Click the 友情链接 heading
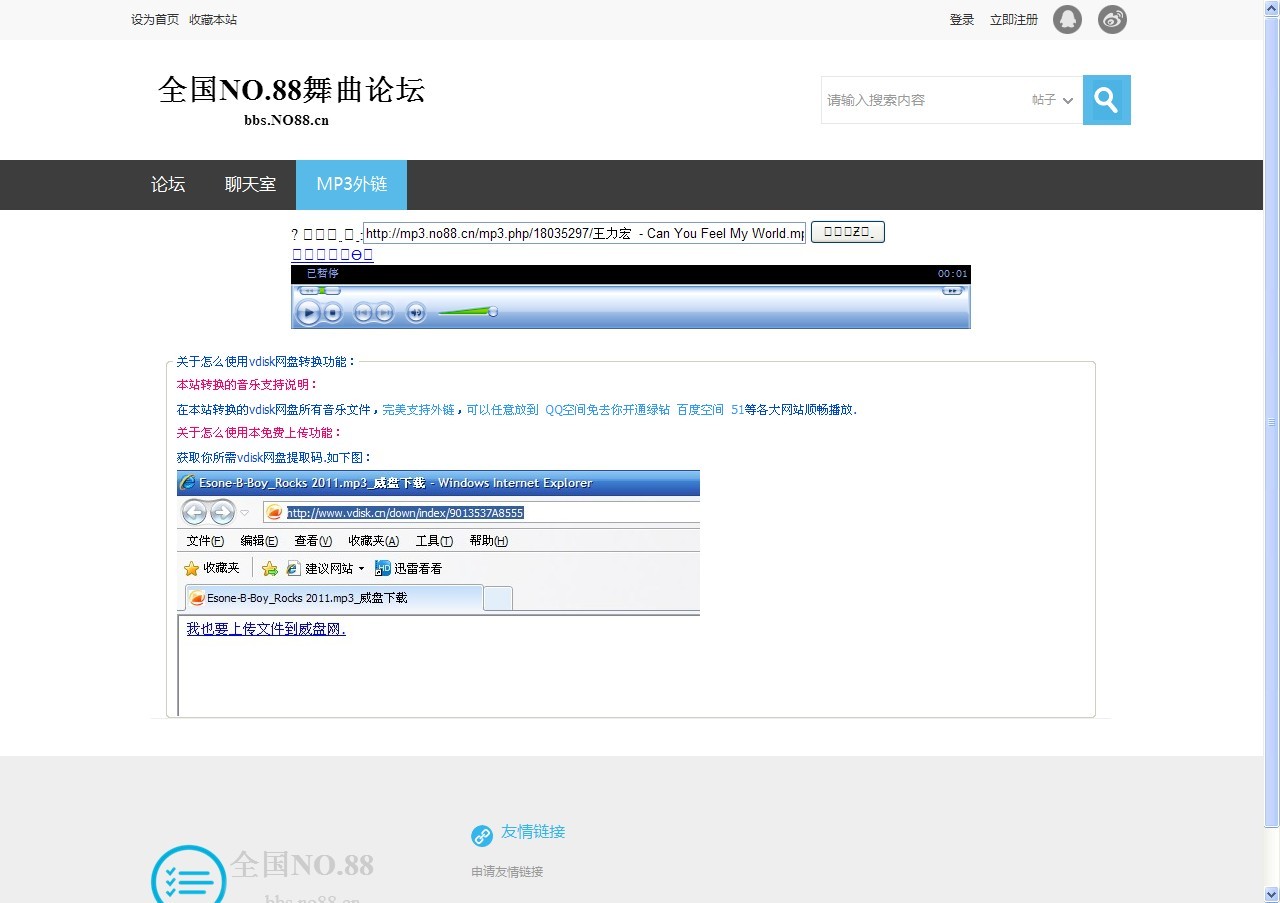 point(533,832)
